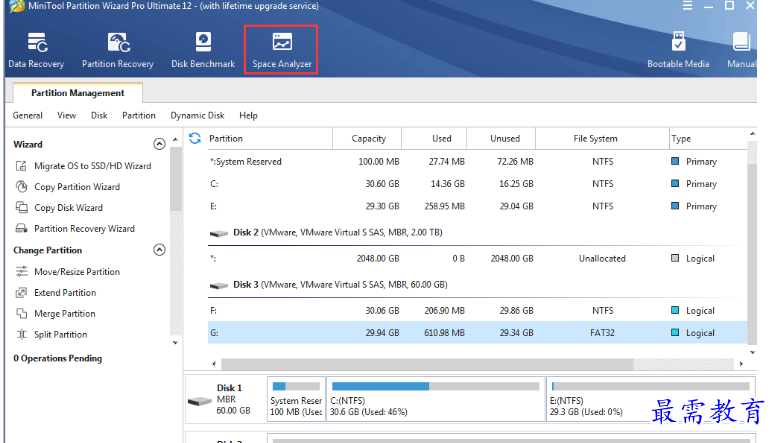Choose Merge Partition action

[x=55, y=313]
